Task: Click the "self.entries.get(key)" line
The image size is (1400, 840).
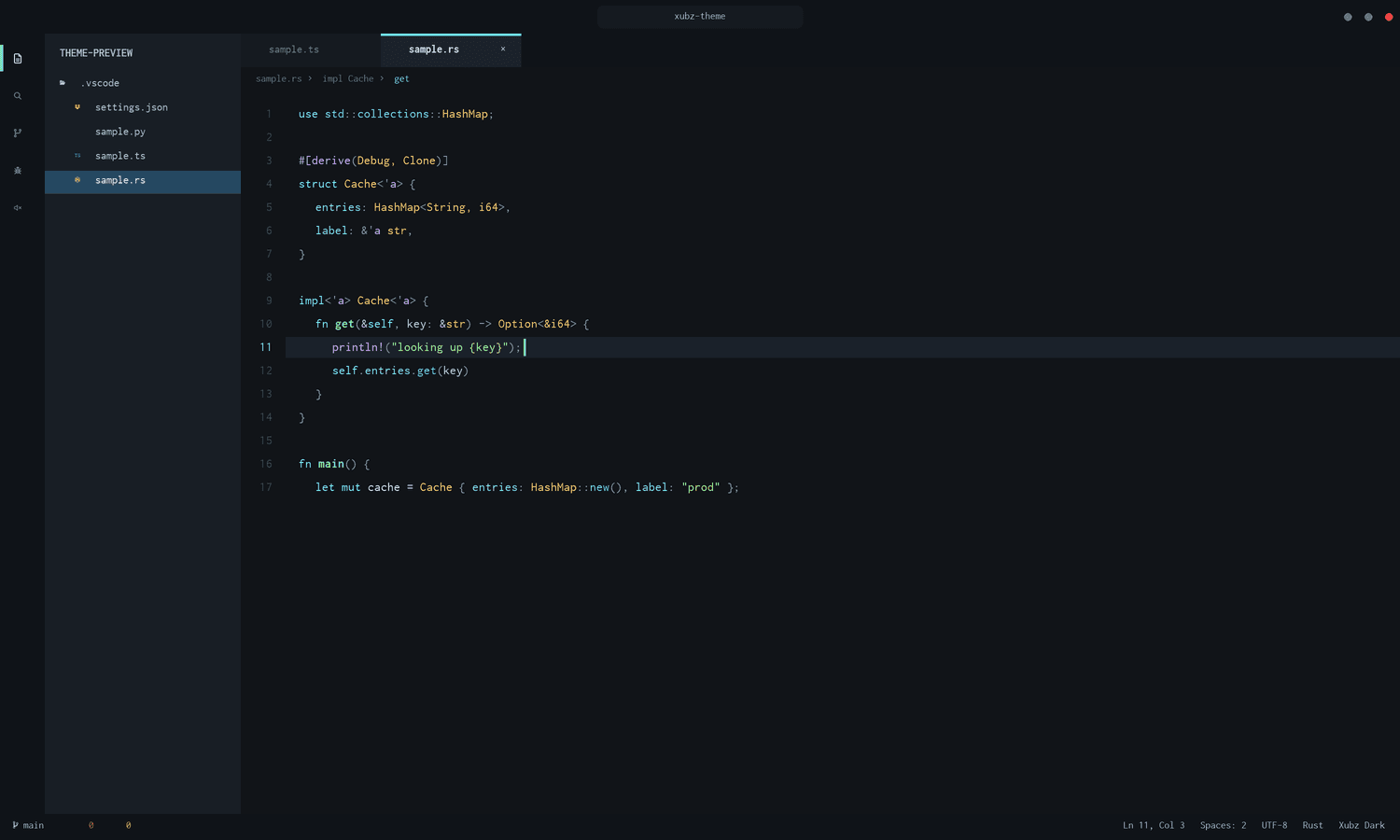Action: (x=400, y=371)
